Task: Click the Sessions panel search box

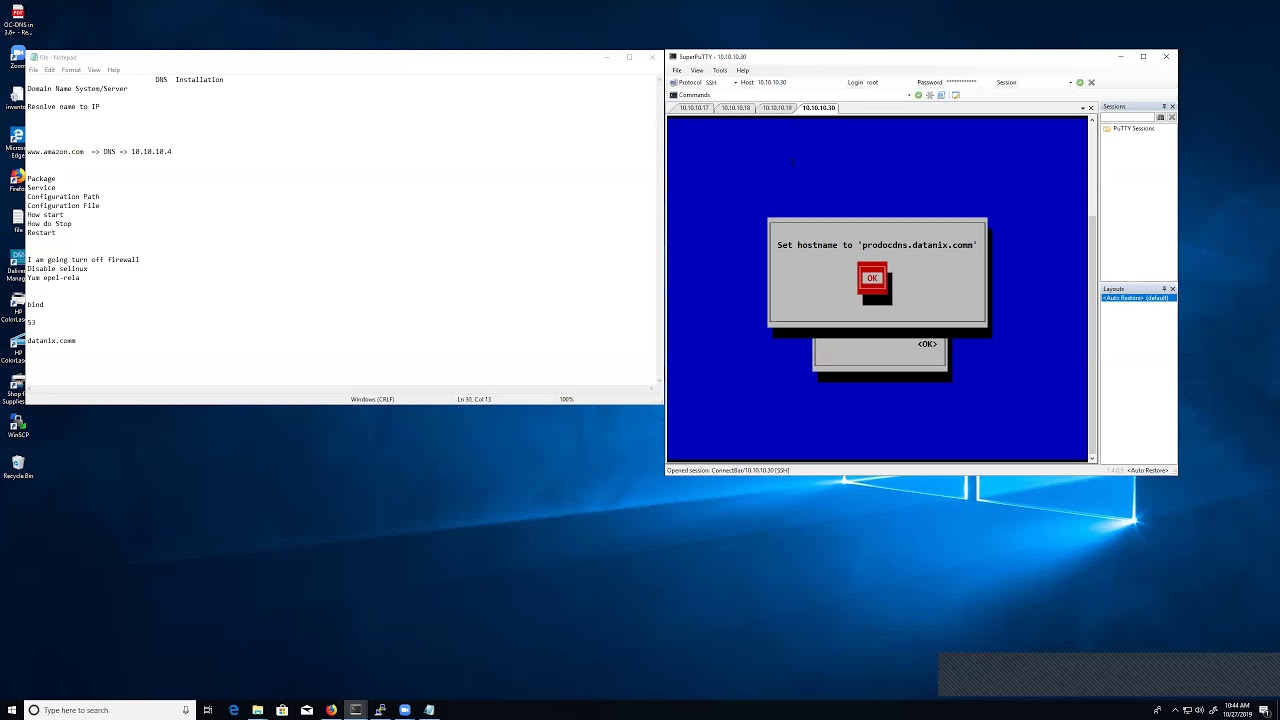Action: (1129, 117)
